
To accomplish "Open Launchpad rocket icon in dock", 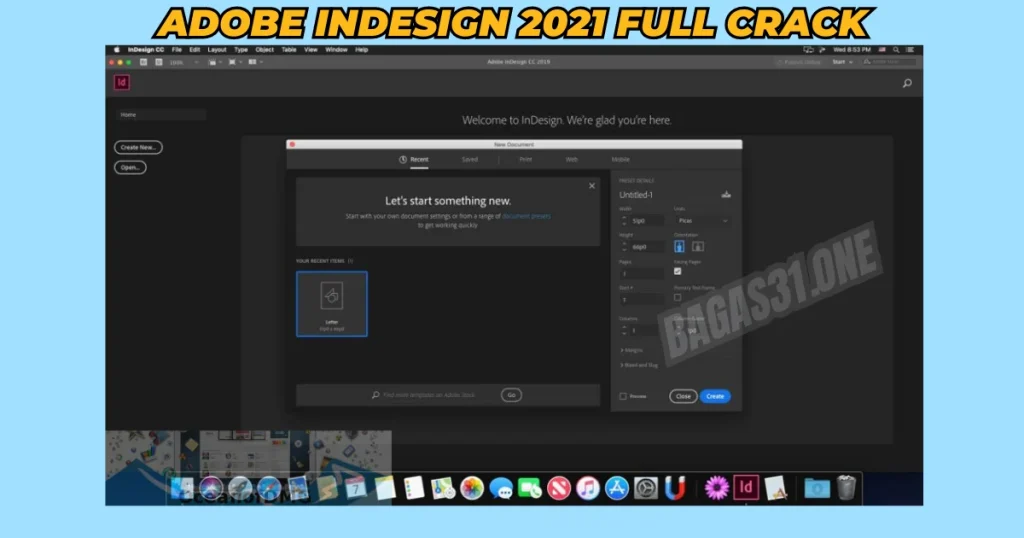I will tap(240, 488).
